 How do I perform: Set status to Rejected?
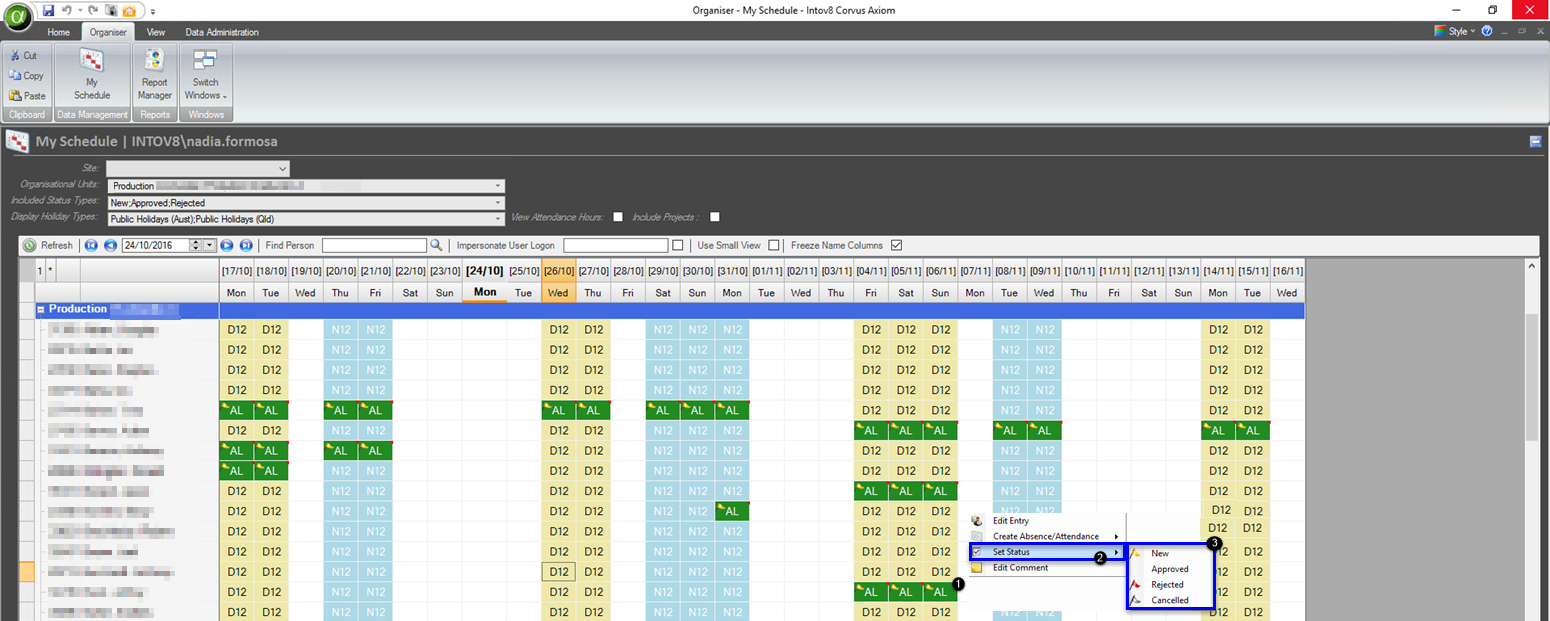point(1171,585)
